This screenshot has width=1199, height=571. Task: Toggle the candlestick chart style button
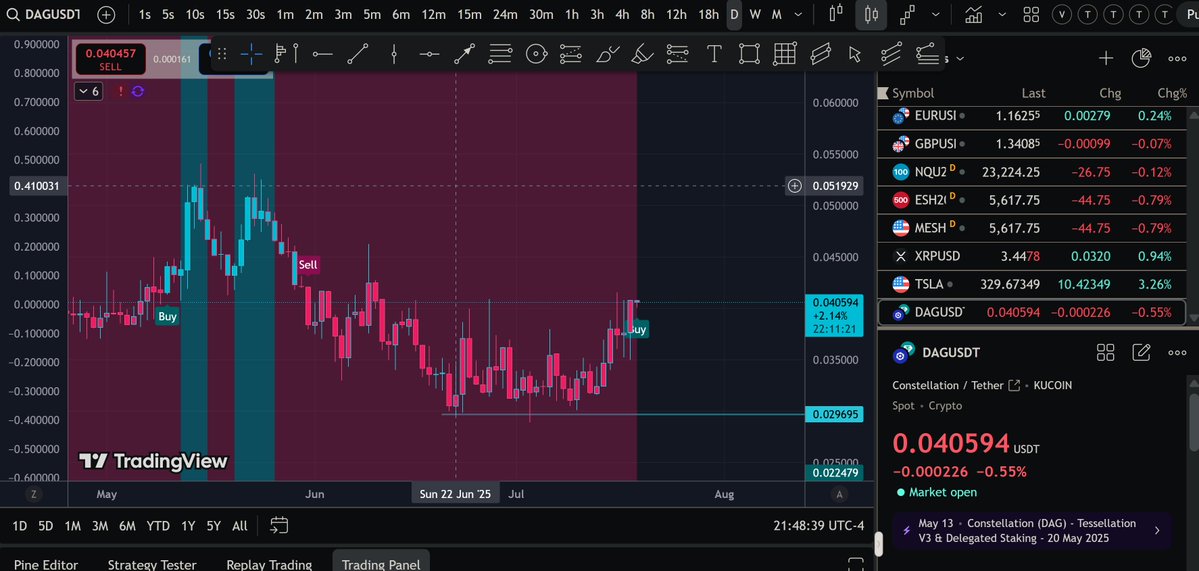pyautogui.click(x=871, y=14)
